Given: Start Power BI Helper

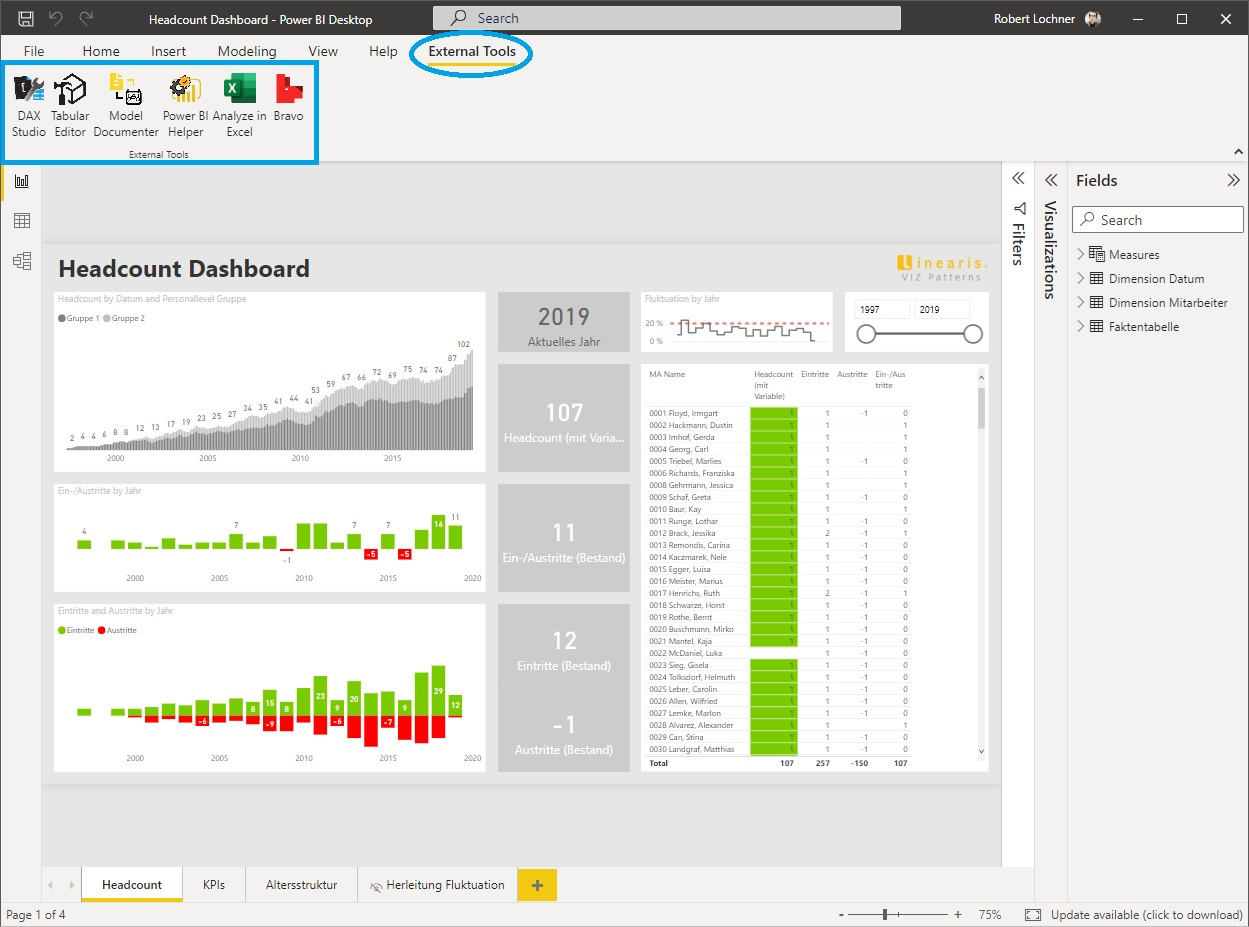Looking at the screenshot, I should click(184, 103).
